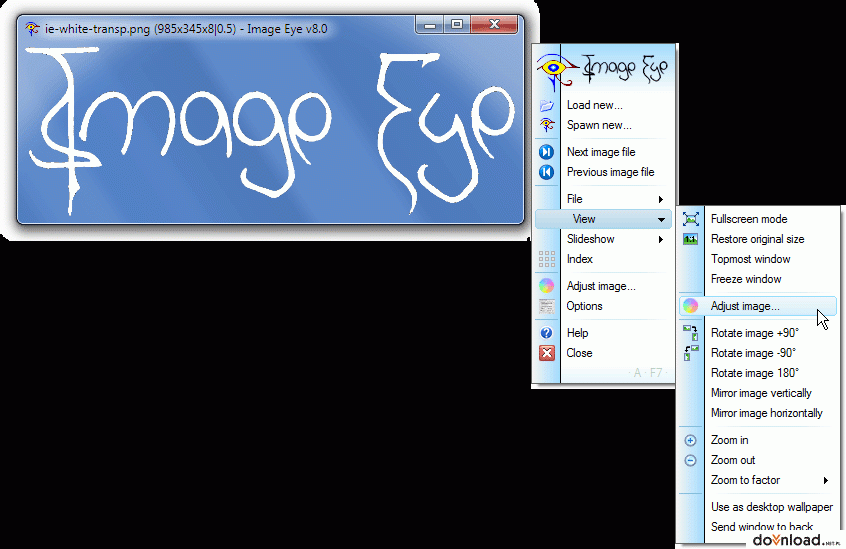Choose Load new... from the menu
846x549 pixels.
[603, 105]
